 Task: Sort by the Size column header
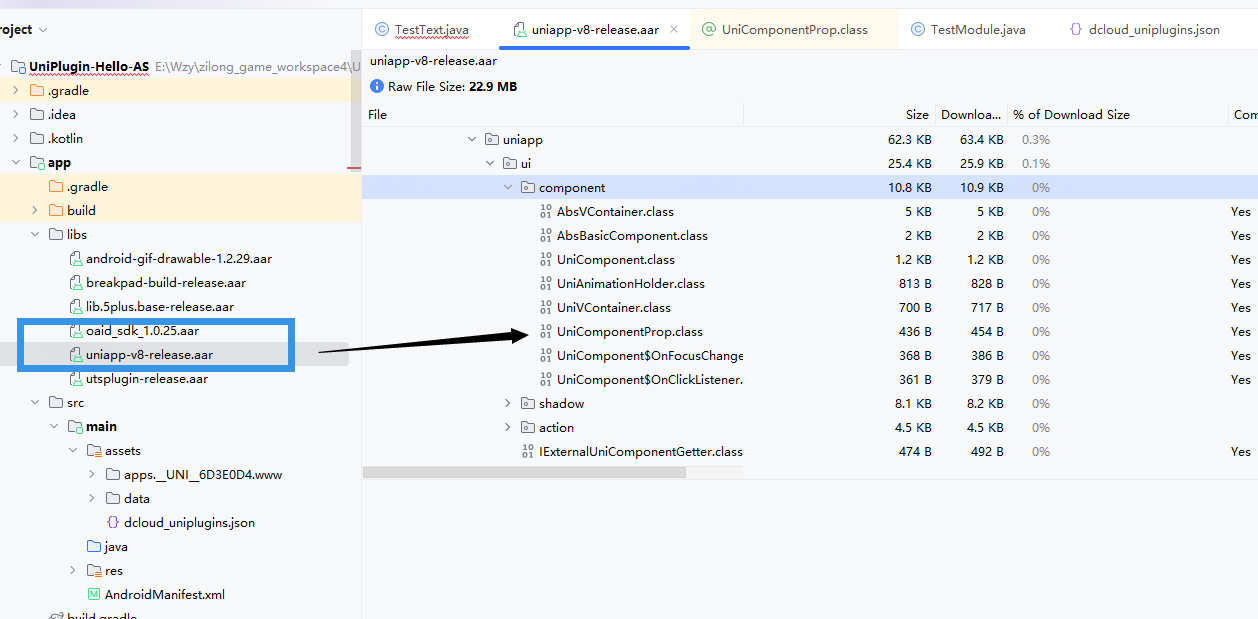pos(916,115)
